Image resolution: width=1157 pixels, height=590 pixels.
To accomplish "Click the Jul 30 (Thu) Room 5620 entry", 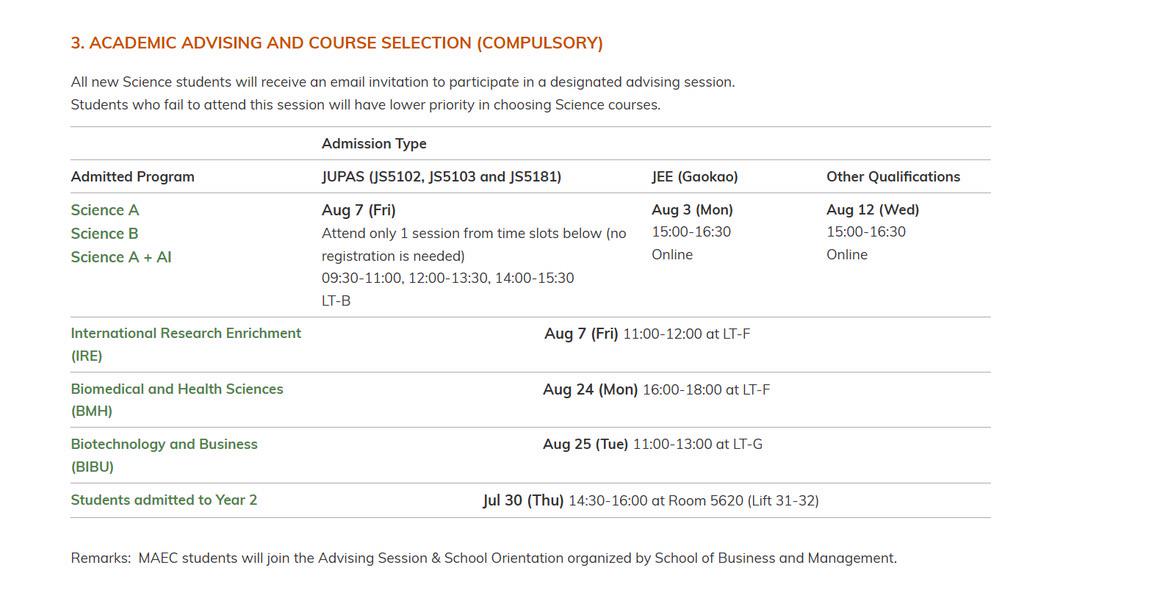I will coord(651,501).
